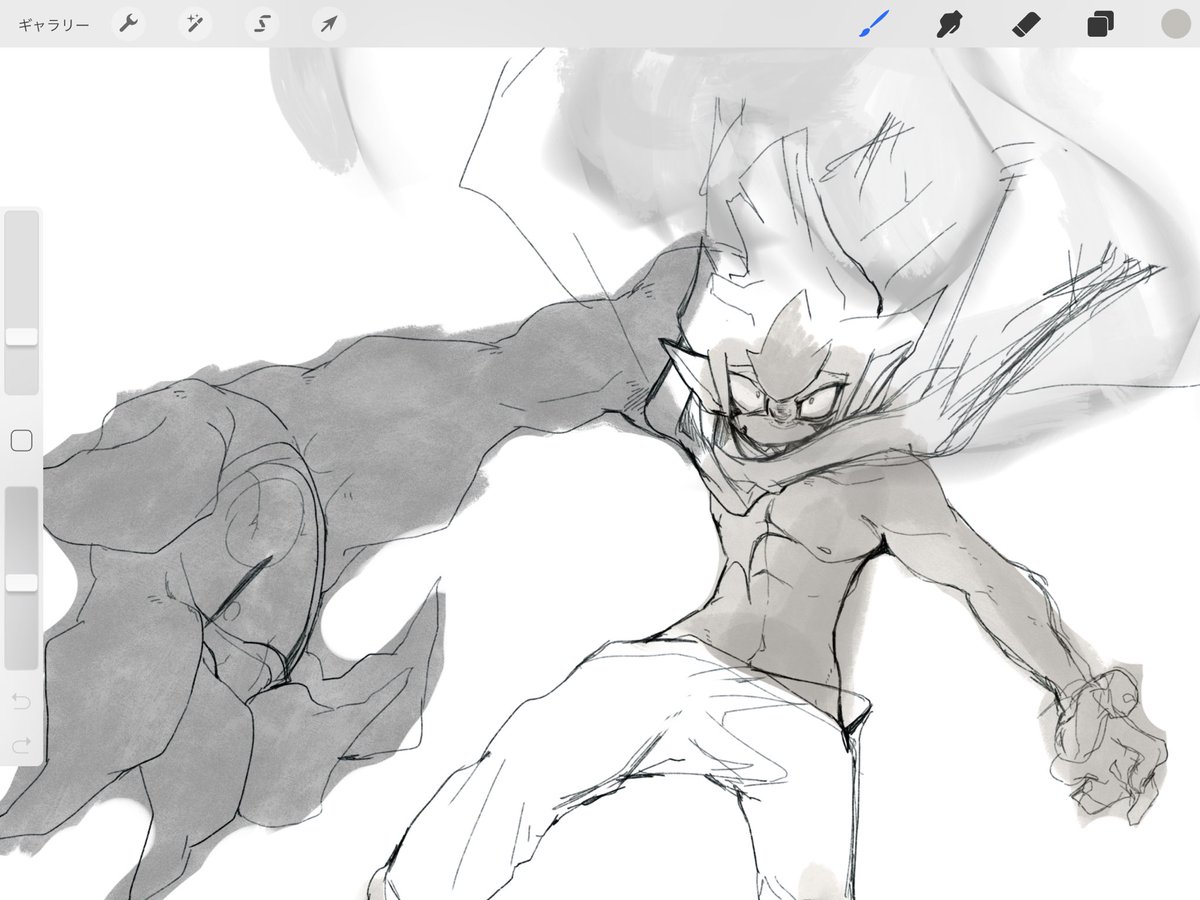The width and height of the screenshot is (1200, 900).
Task: Select the Smudge finger tool
Action: click(948, 24)
